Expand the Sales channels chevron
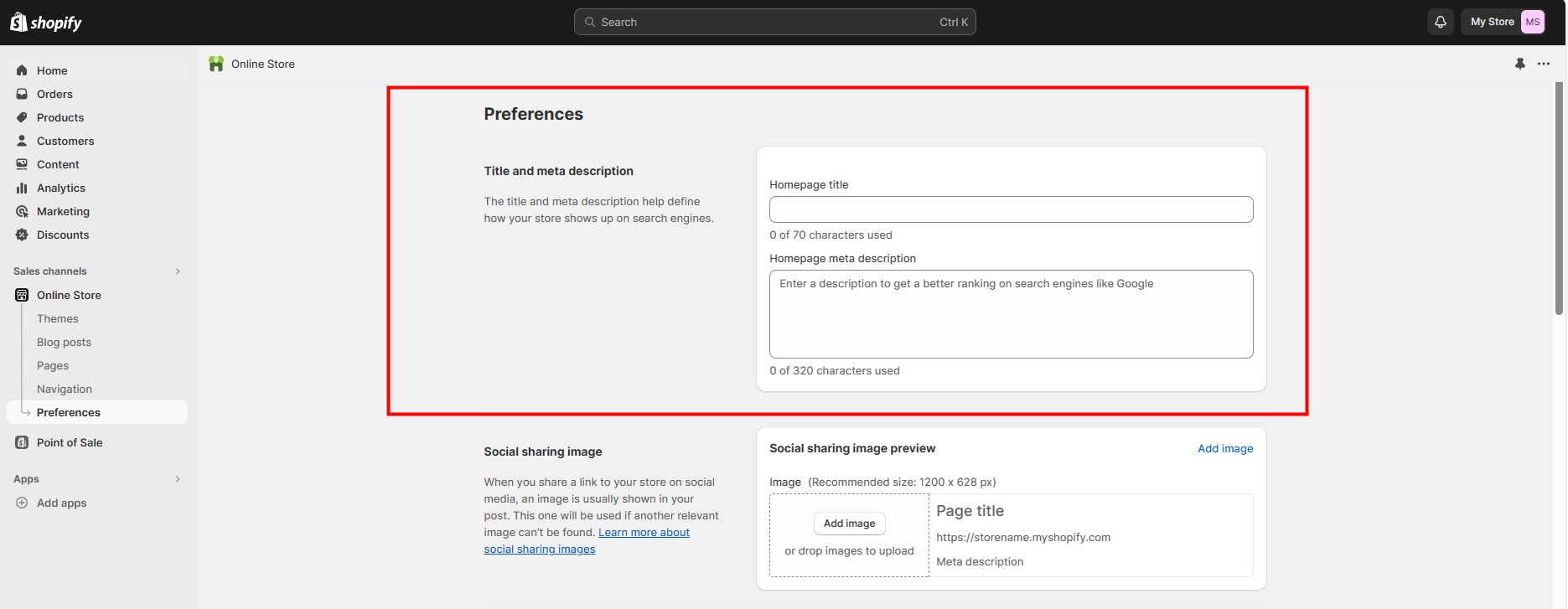 178,271
